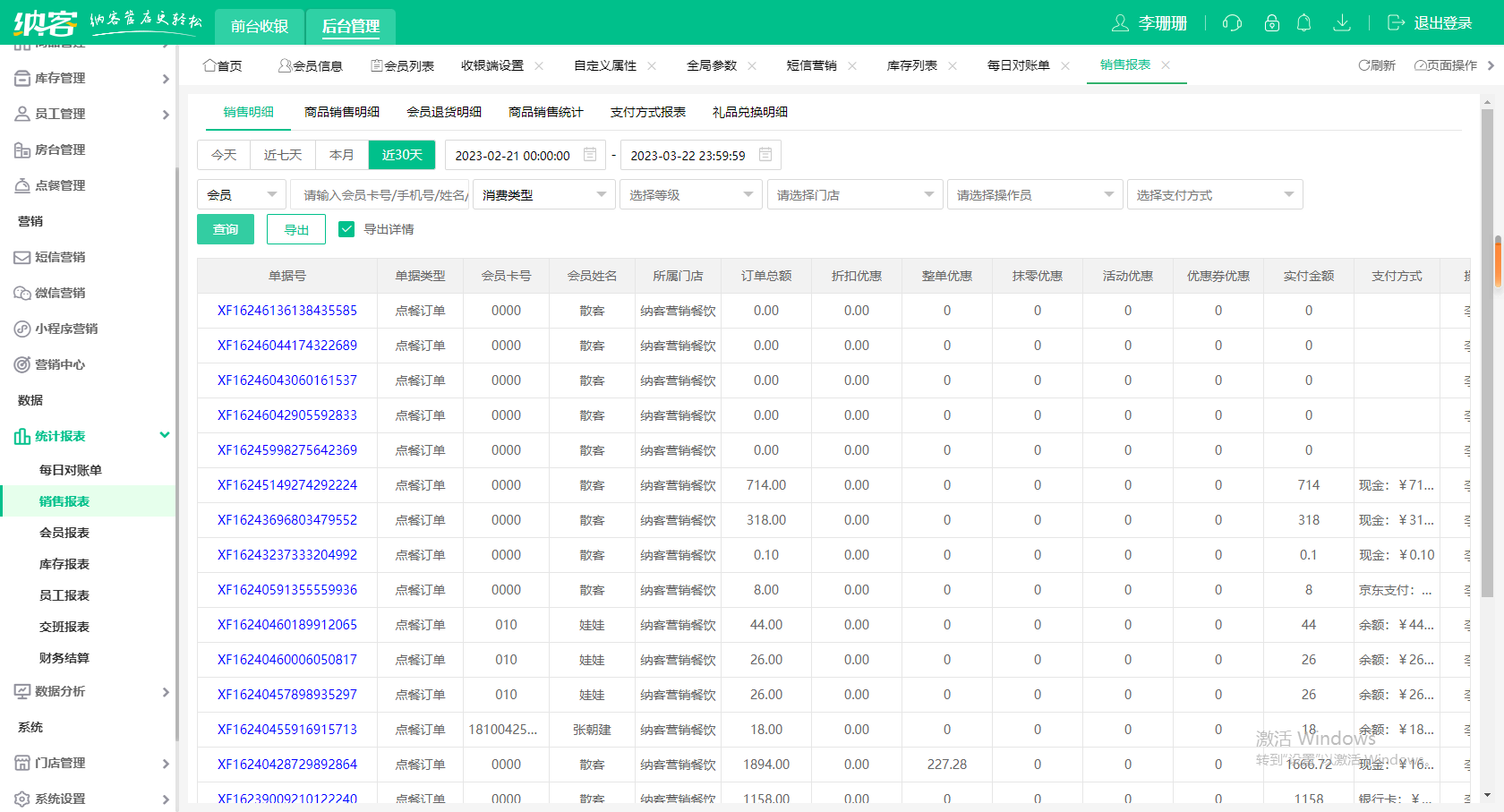
Task: Click the 刷新 refresh control
Action: [x=1377, y=64]
